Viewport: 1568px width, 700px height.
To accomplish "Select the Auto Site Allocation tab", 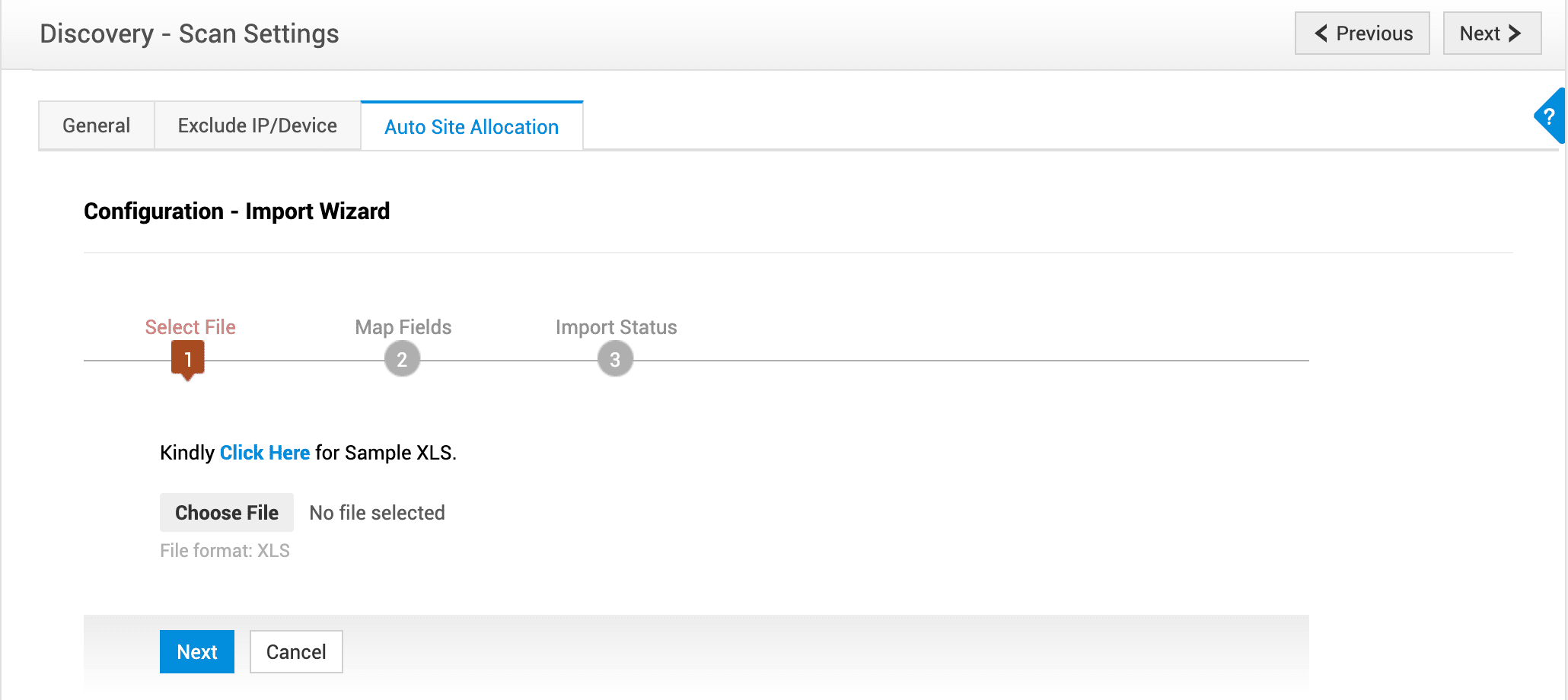I will (471, 127).
